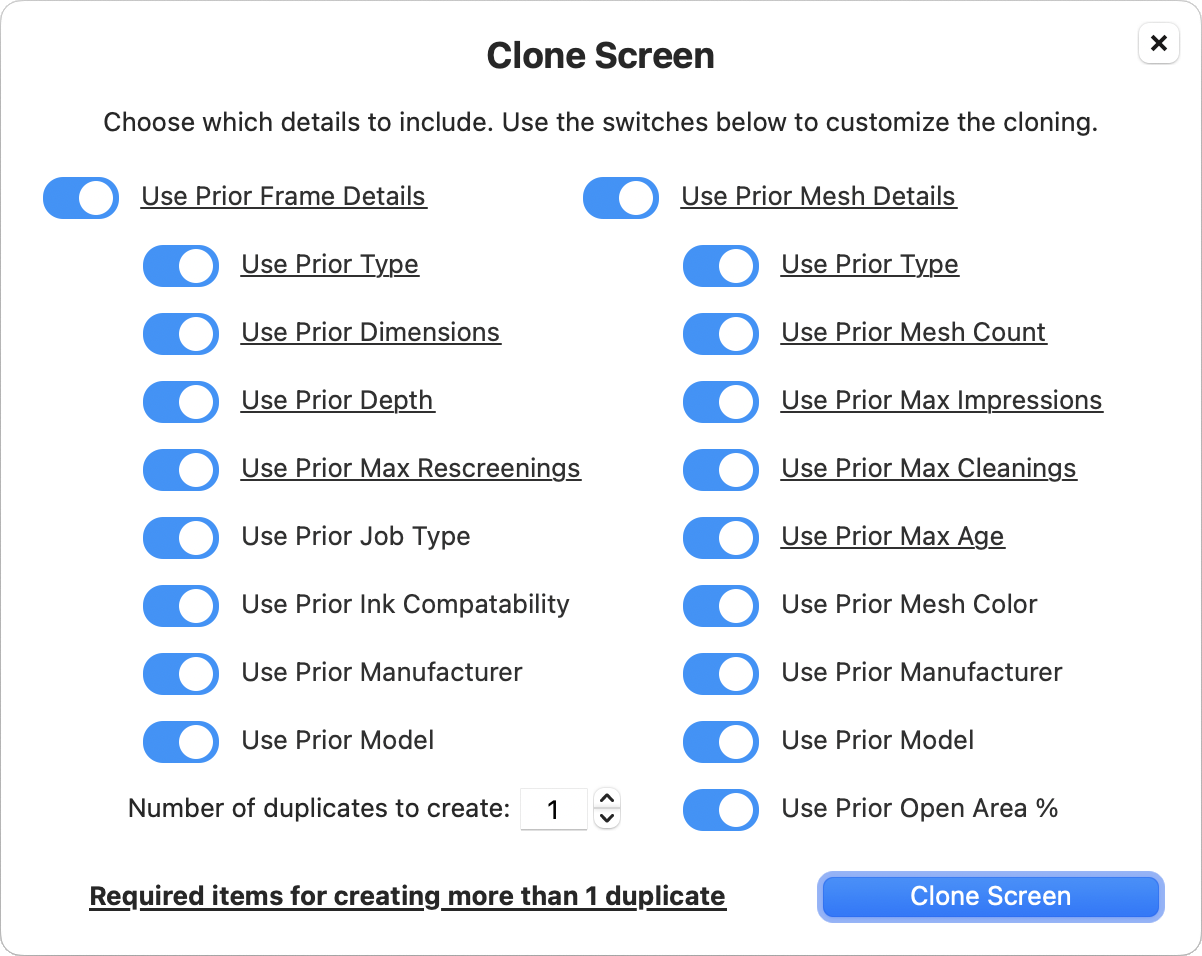Toggle Use Prior Max Rescreenings switch
Image resolution: width=1202 pixels, height=956 pixels.
point(181,469)
